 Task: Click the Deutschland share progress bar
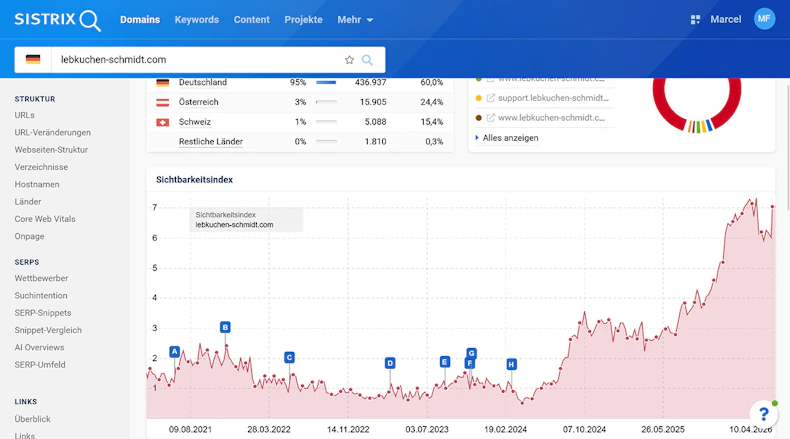coord(326,82)
